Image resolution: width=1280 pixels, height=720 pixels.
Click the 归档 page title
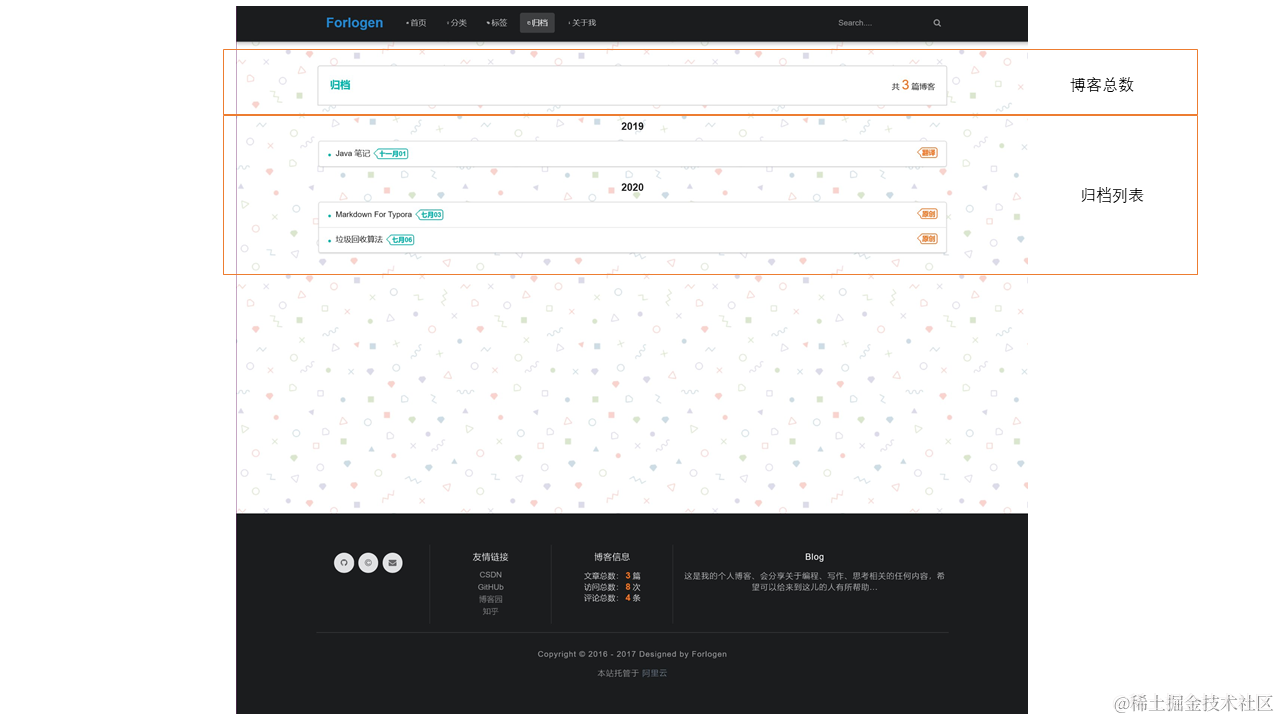(340, 85)
